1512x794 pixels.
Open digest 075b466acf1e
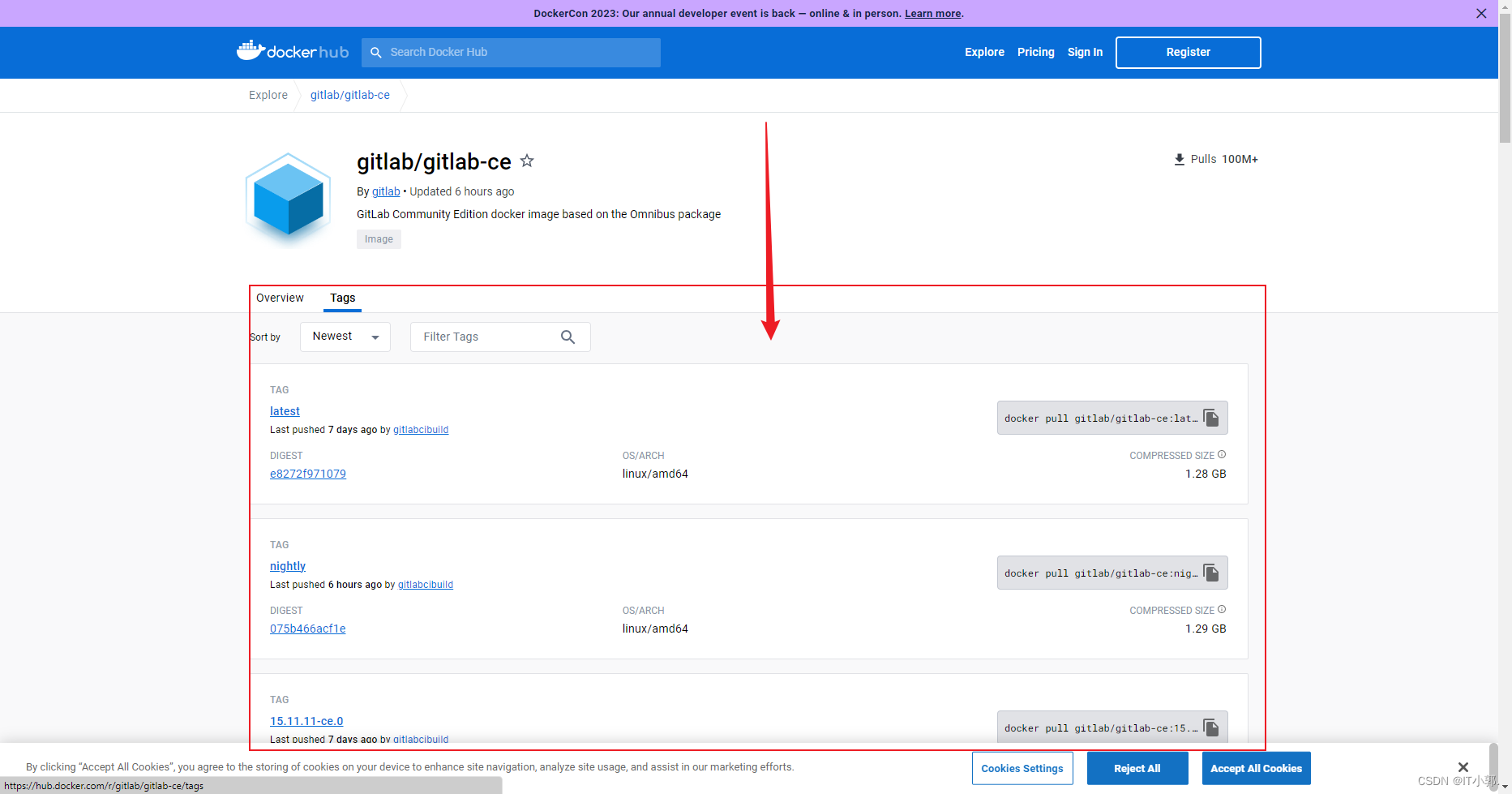pyautogui.click(x=308, y=629)
